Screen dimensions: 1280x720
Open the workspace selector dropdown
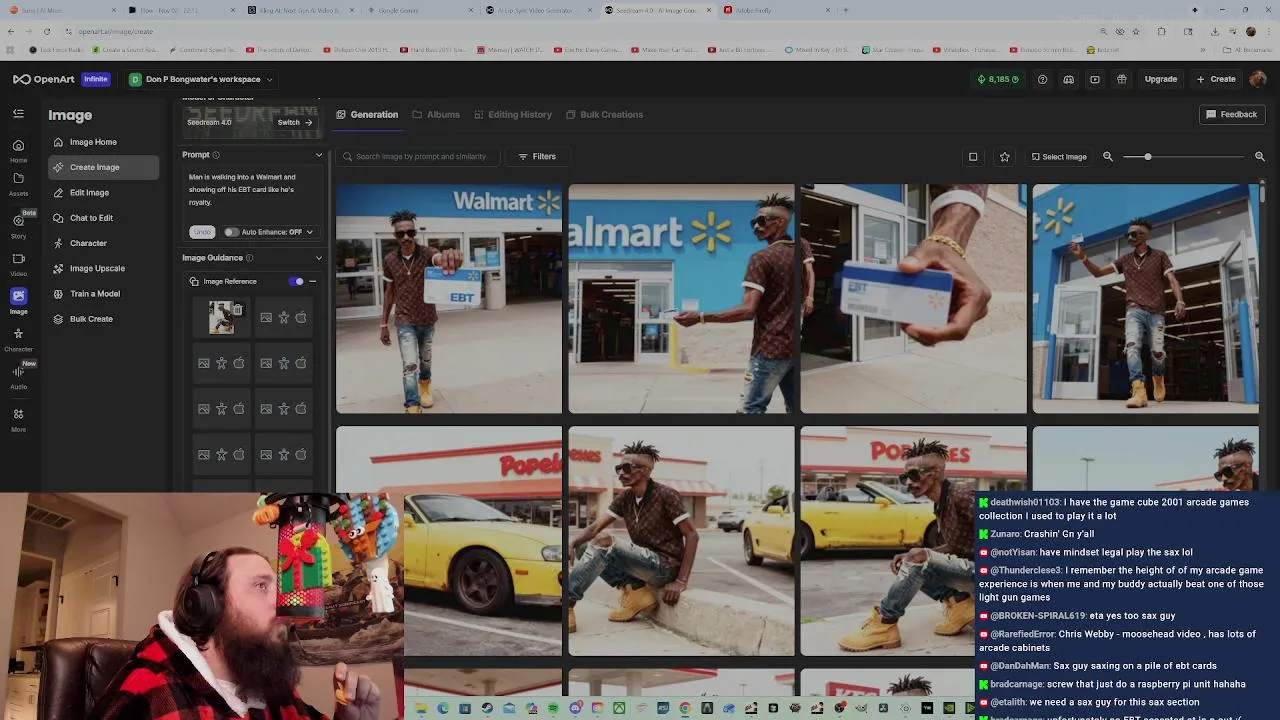[201, 79]
